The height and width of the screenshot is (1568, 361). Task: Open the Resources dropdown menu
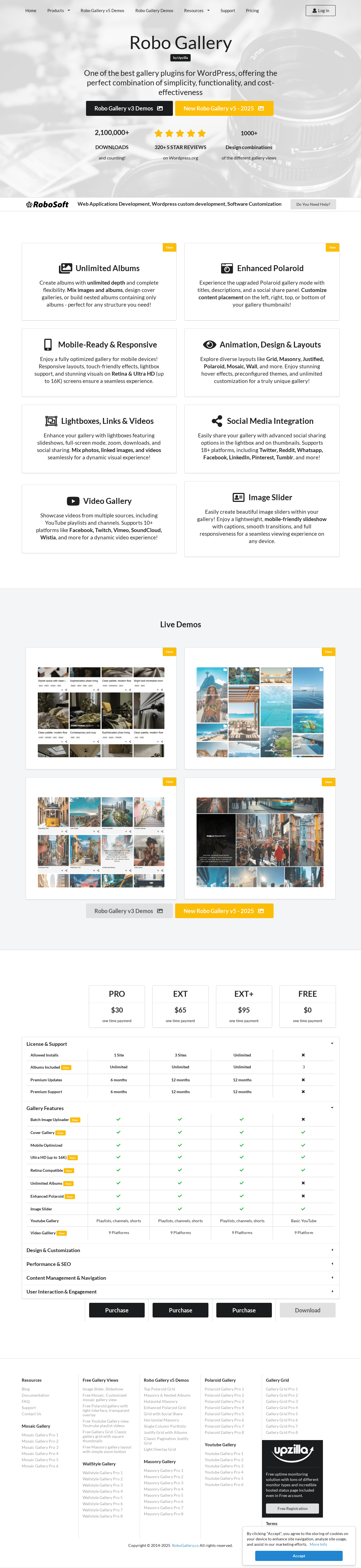click(x=197, y=10)
